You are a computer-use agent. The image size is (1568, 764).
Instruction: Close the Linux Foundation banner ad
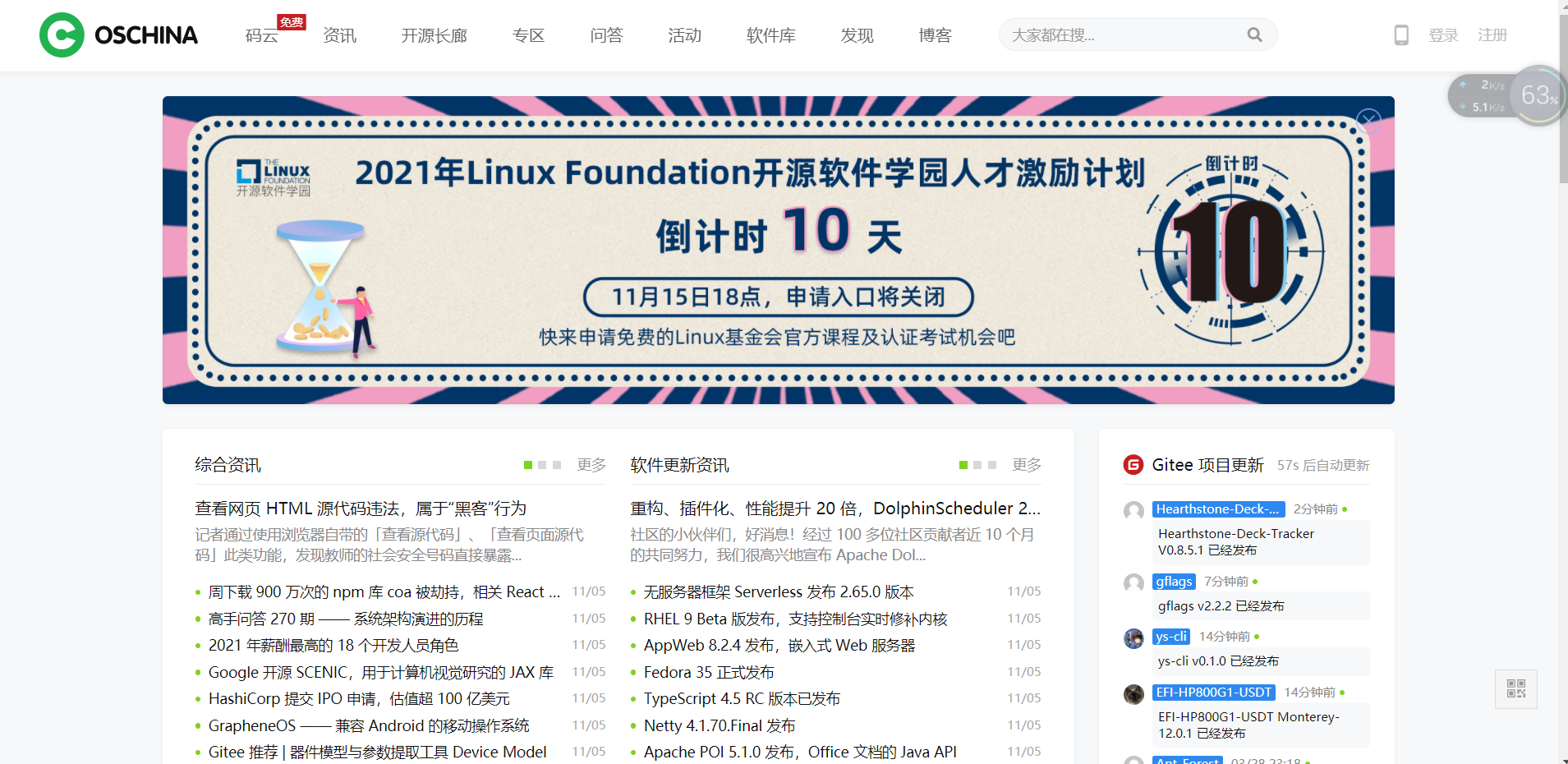1368,122
